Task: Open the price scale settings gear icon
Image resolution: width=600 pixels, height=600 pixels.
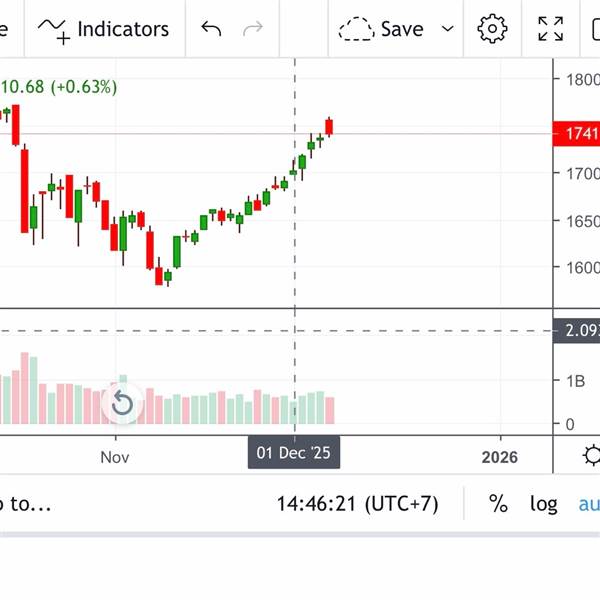Action: click(x=591, y=456)
